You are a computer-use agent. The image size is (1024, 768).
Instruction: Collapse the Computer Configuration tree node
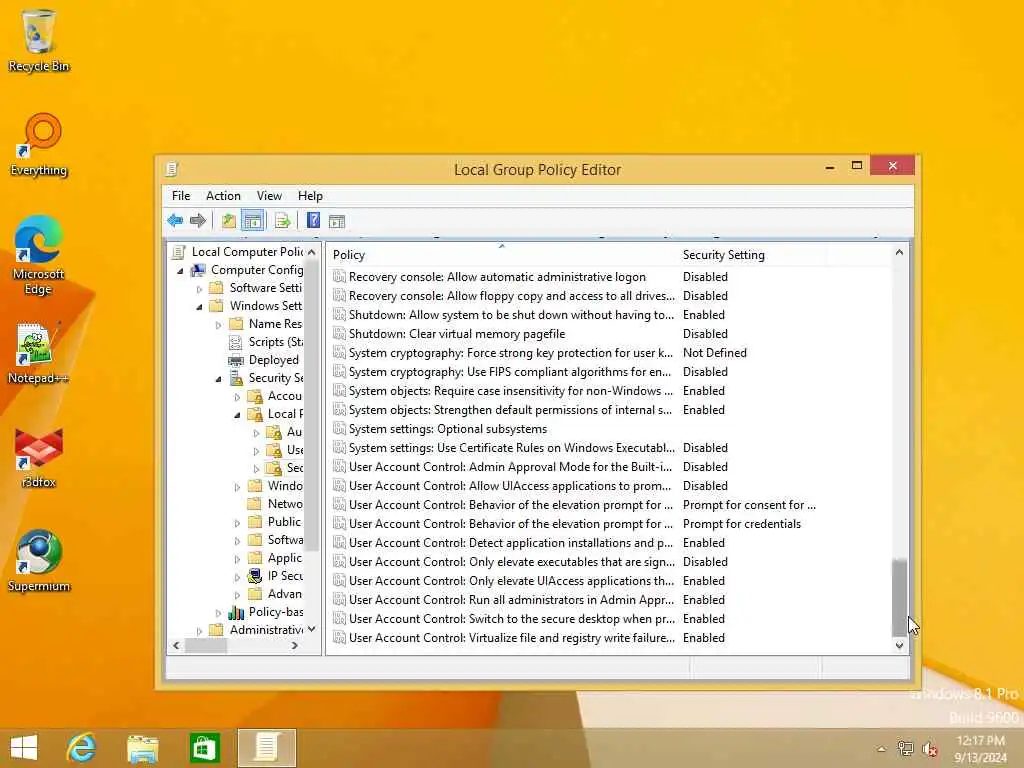click(180, 270)
